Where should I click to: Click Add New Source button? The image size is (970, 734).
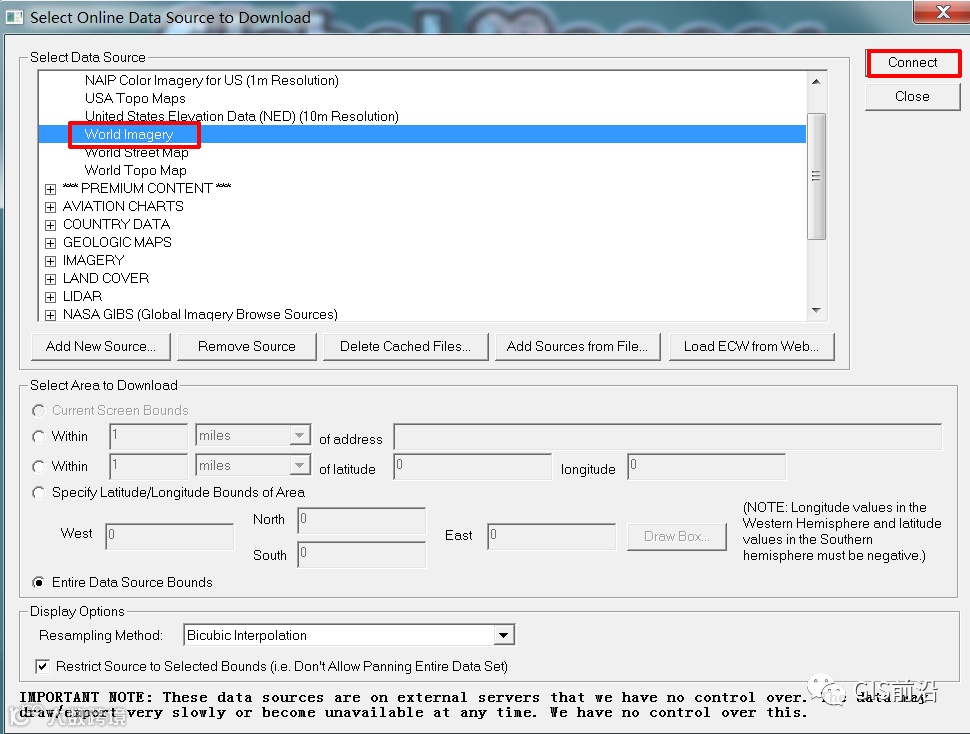tap(101, 346)
